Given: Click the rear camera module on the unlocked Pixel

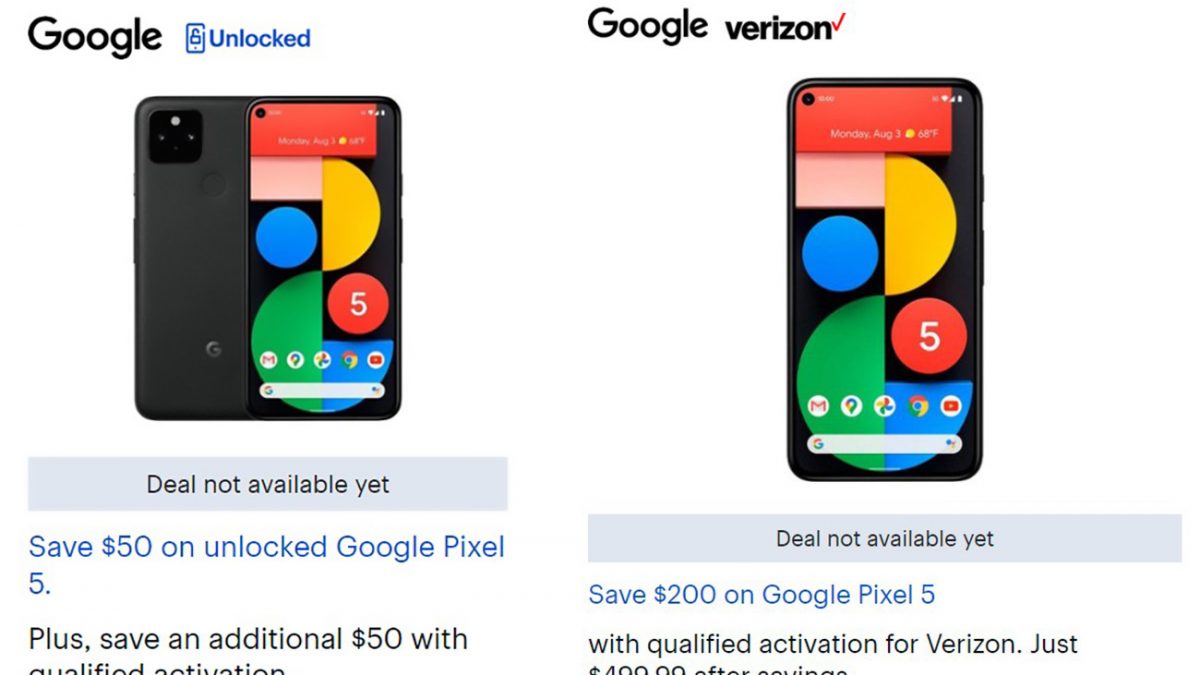Looking at the screenshot, I should pos(175,137).
